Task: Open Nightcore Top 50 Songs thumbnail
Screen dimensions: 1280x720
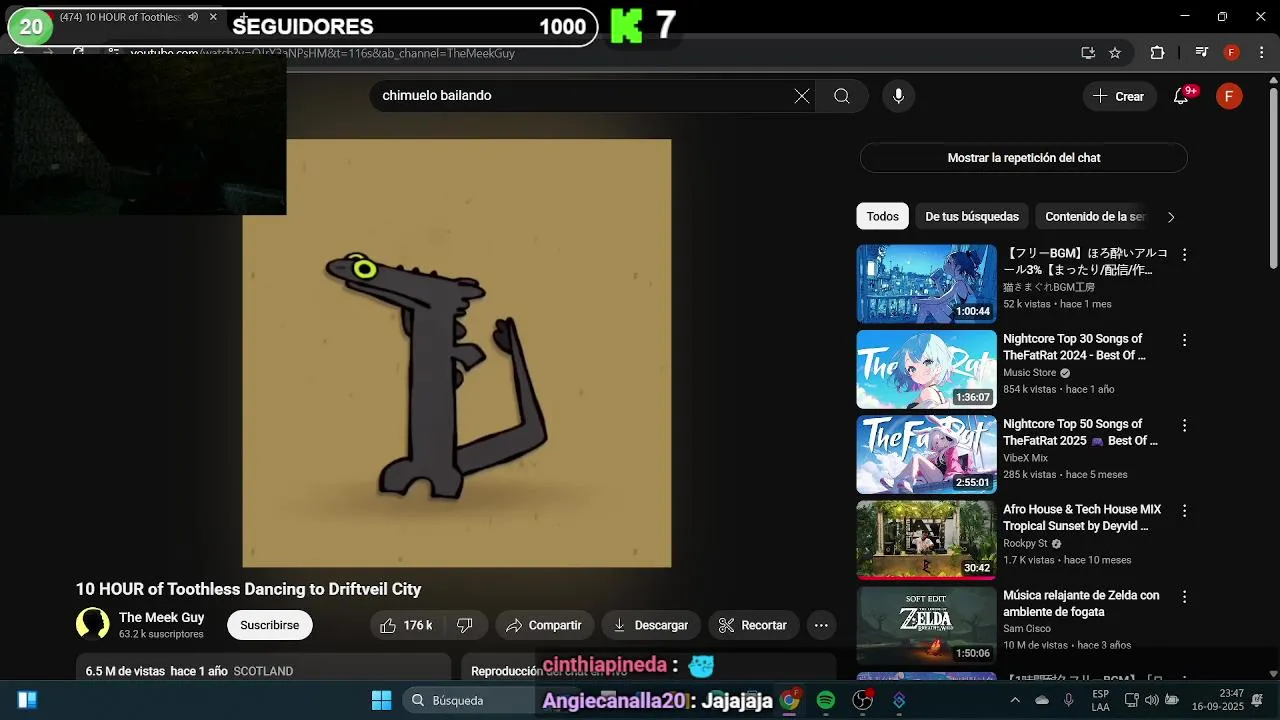Action: 926,454
